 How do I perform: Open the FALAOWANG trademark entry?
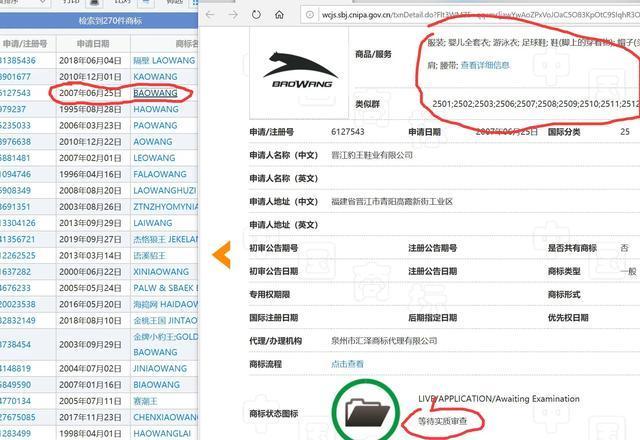point(160,174)
